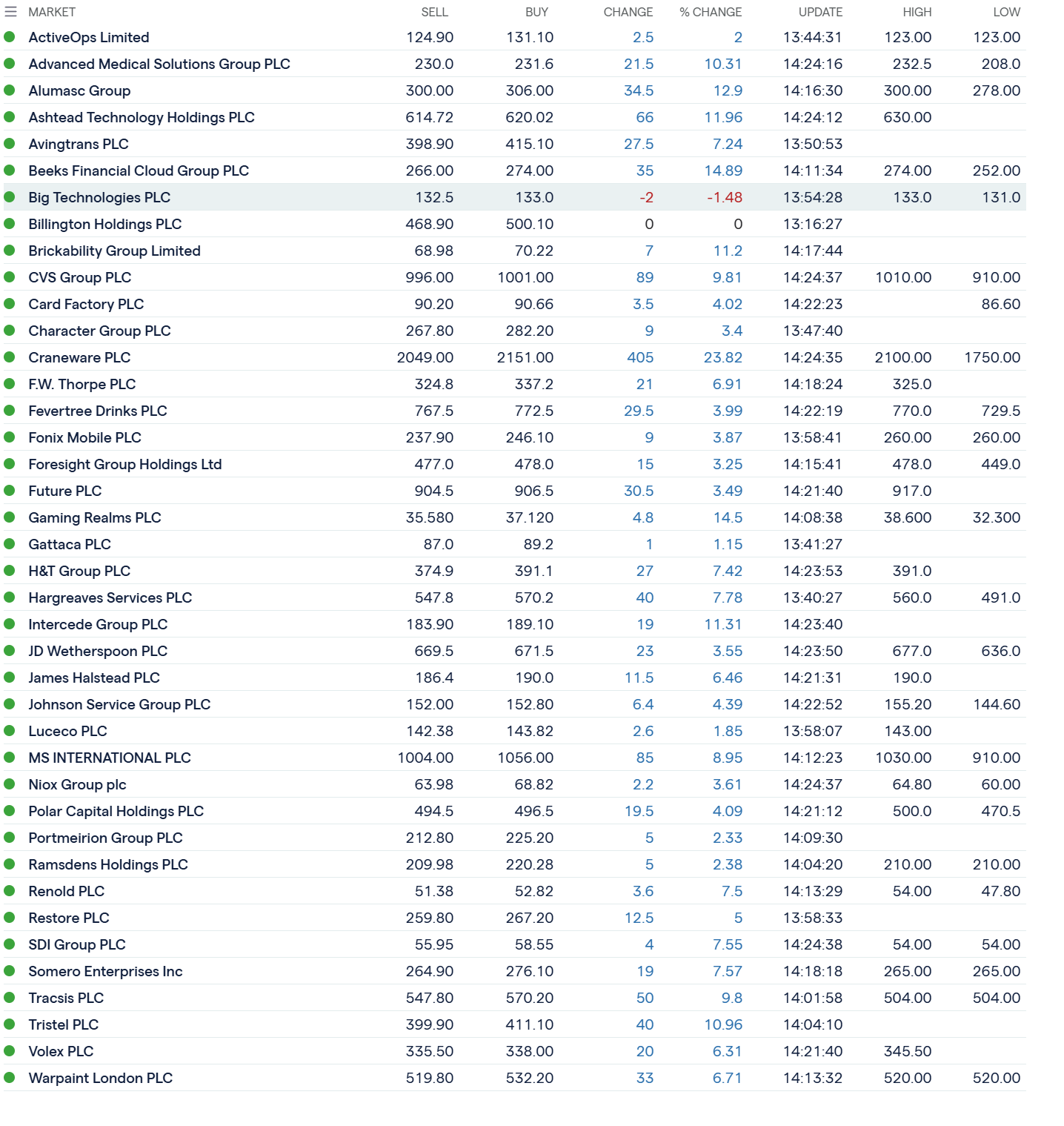Click Hargreaves Services change value 40
The width and height of the screenshot is (1064, 1126).
pyautogui.click(x=645, y=597)
